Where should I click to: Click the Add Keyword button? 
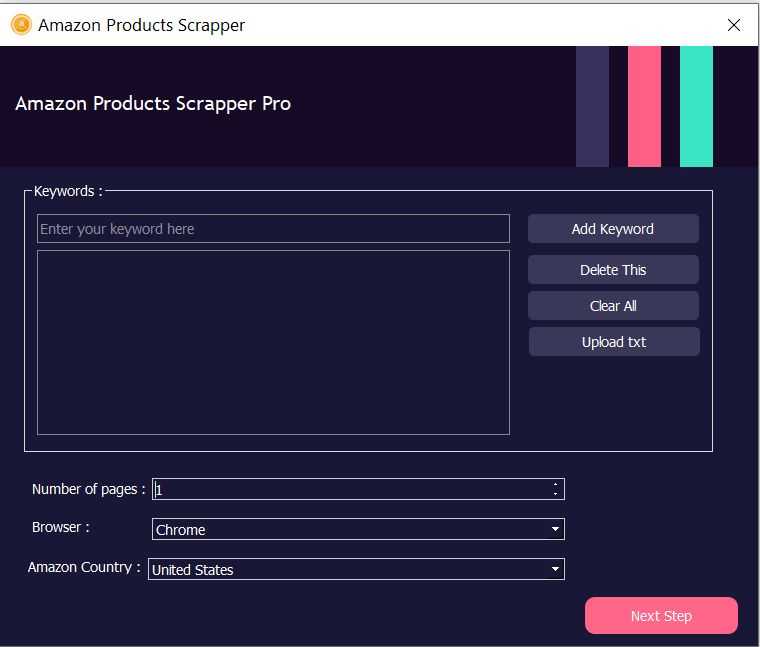click(x=613, y=229)
